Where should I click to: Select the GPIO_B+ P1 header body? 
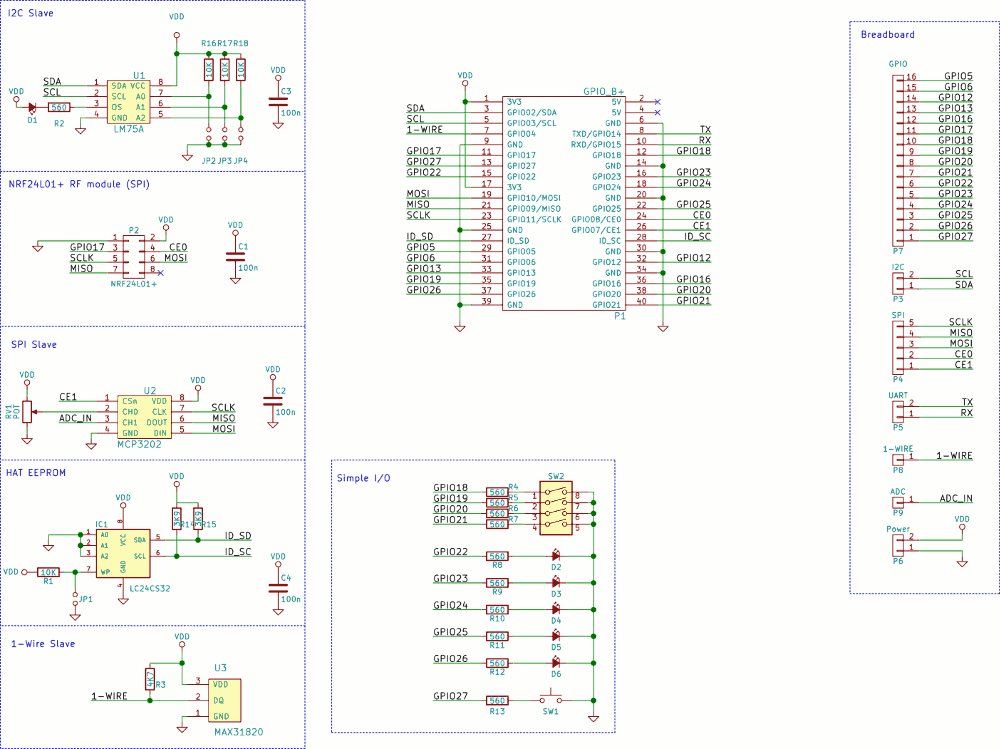click(564, 204)
